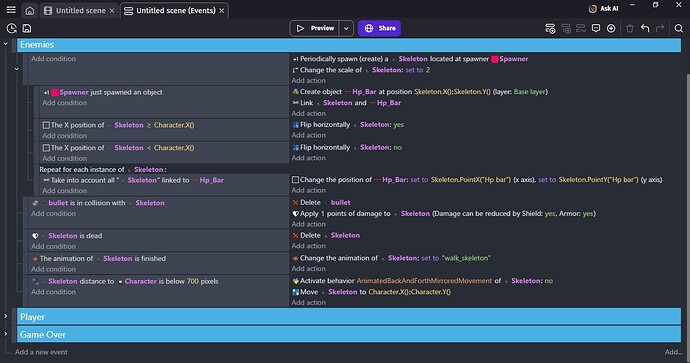Go to the Home tab
The height and width of the screenshot is (363, 690).
[29, 10]
